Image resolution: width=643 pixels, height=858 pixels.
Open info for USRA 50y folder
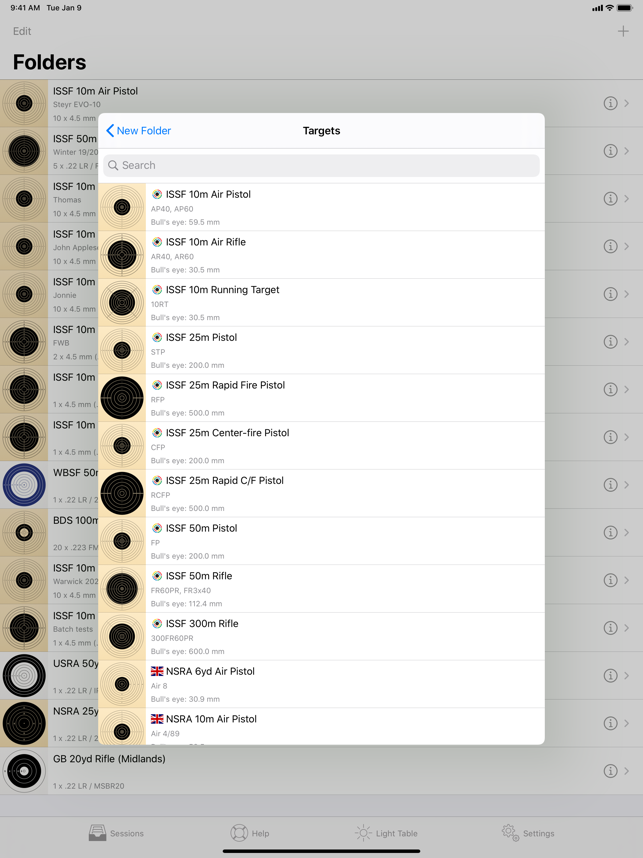point(610,675)
